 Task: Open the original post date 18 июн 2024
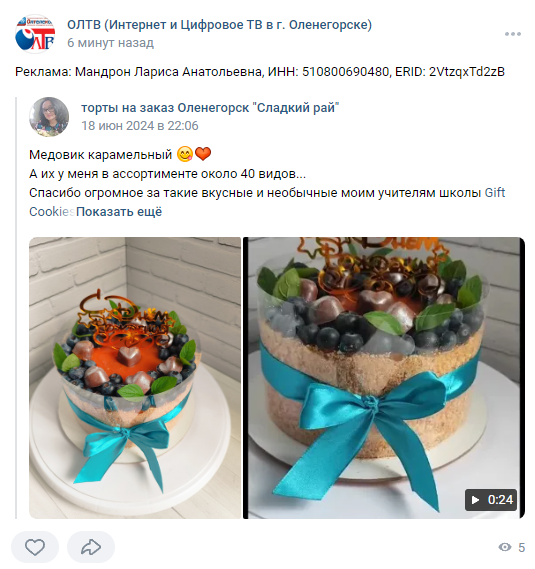pyautogui.click(x=140, y=126)
